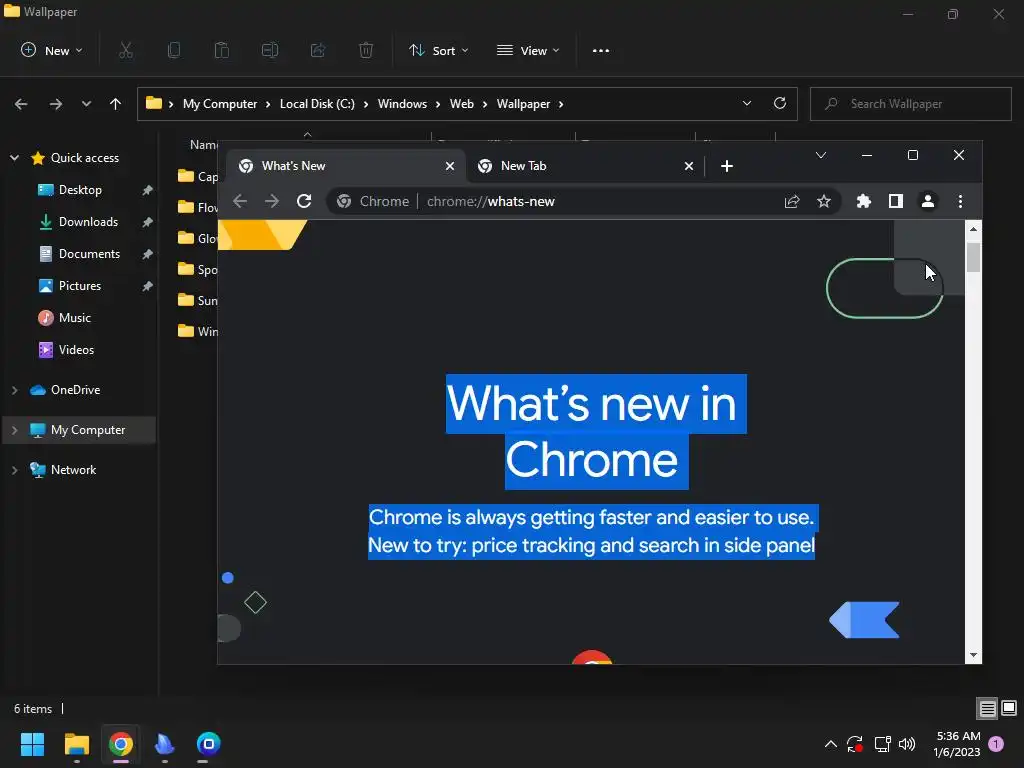Select Music in navigation pane
Image resolution: width=1024 pixels, height=768 pixels.
click(x=74, y=318)
